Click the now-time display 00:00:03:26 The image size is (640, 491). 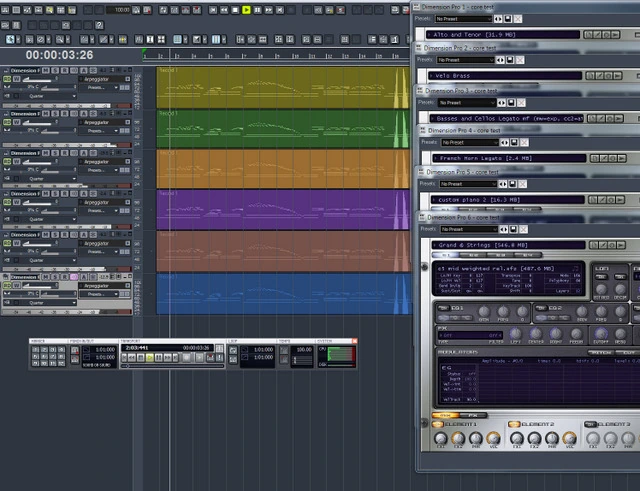60,55
